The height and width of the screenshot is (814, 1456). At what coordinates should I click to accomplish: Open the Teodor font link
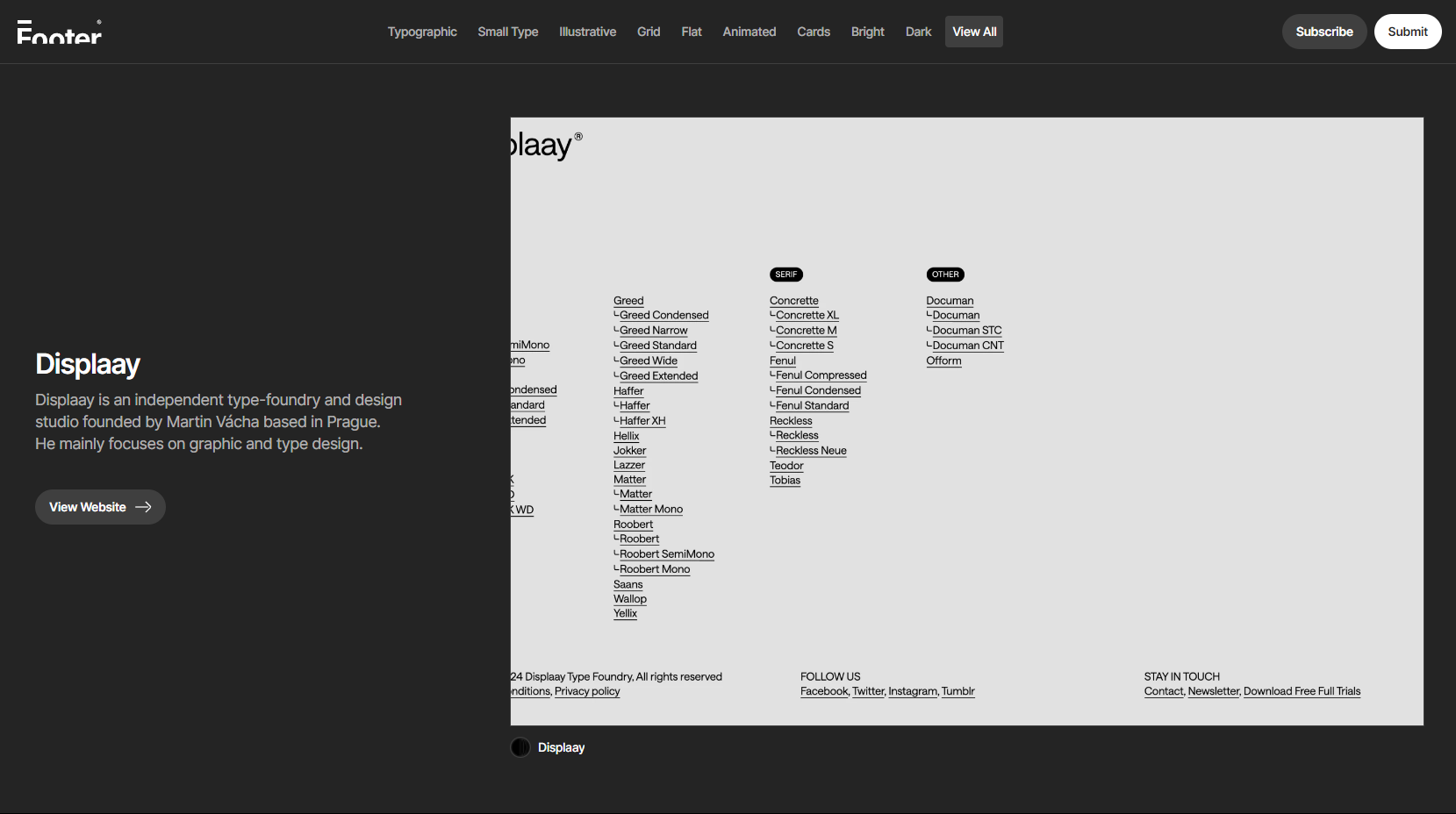tap(787, 466)
